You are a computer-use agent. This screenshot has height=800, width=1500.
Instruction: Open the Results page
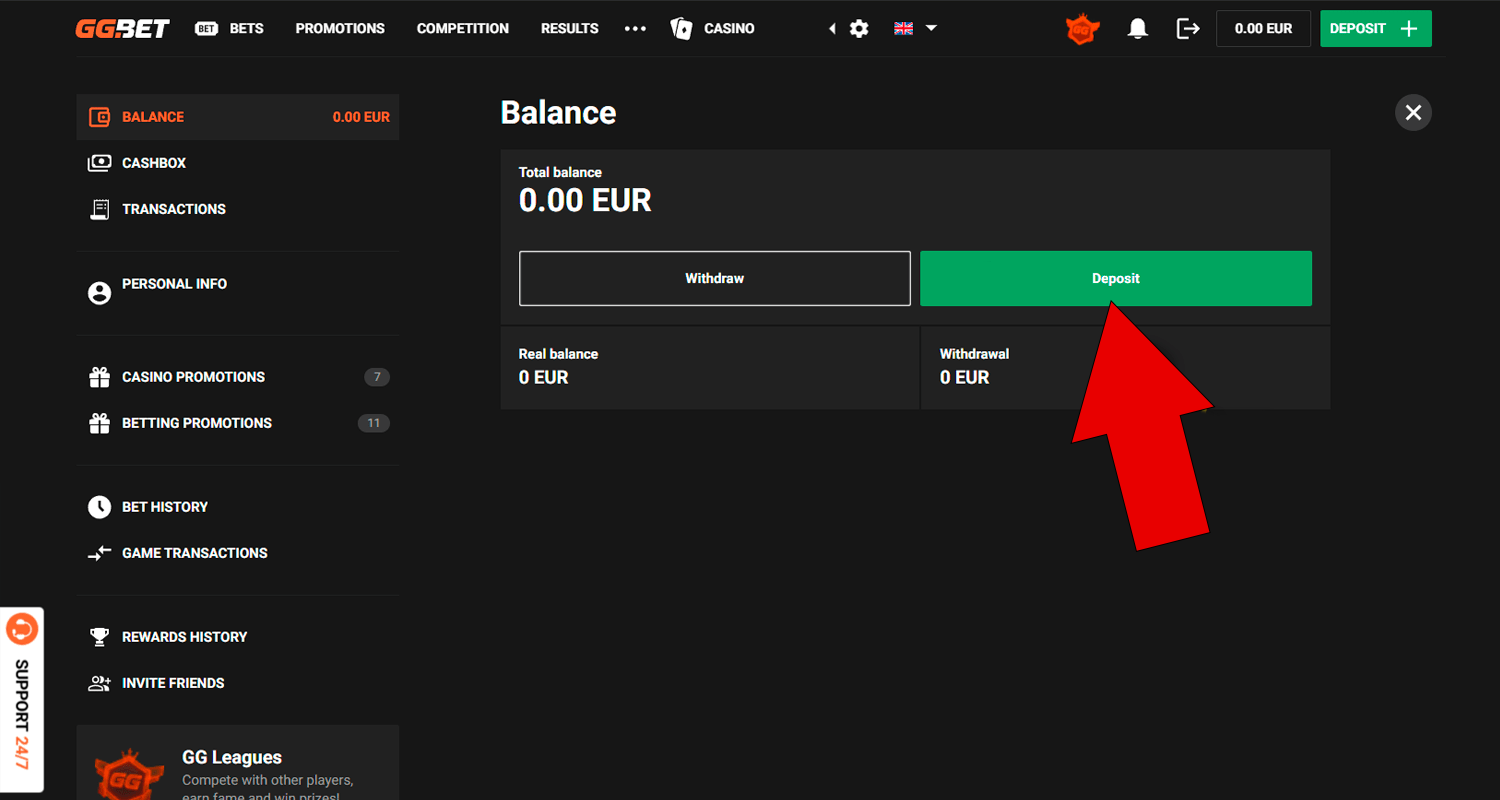[x=570, y=28]
